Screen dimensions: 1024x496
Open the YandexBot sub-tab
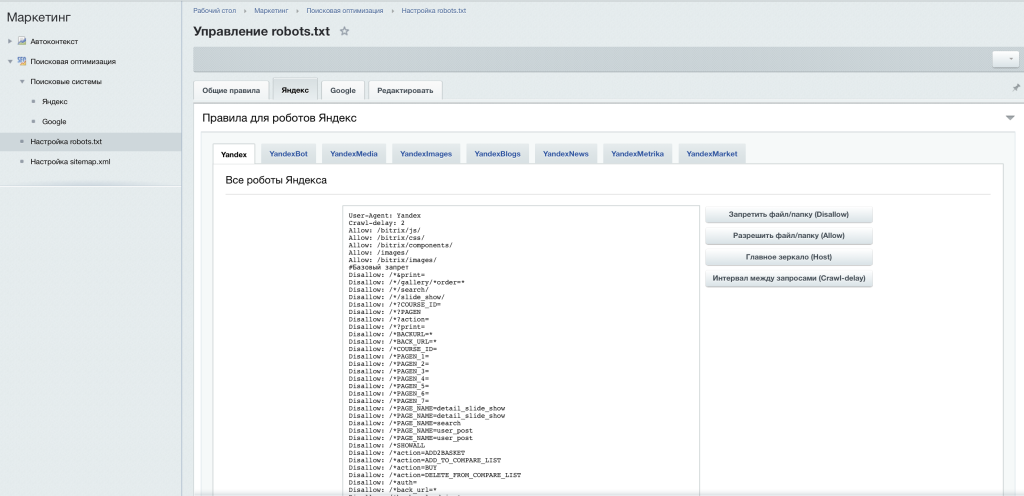click(x=289, y=154)
